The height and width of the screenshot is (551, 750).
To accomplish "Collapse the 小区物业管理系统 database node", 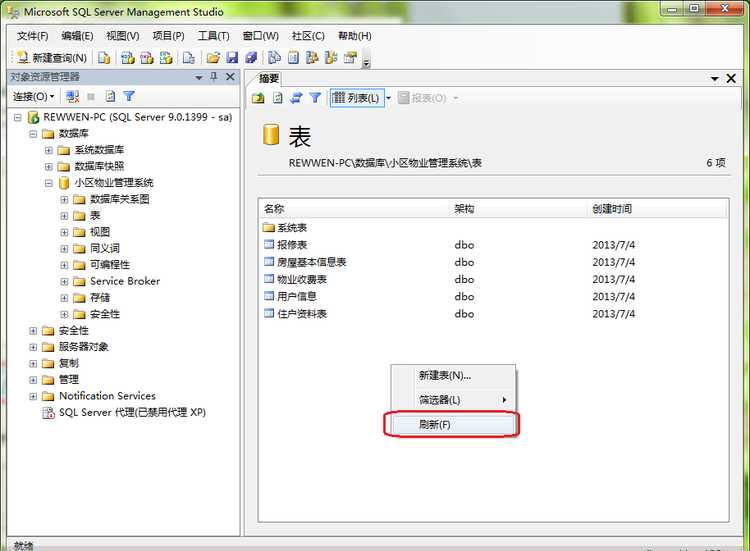I will [x=49, y=183].
